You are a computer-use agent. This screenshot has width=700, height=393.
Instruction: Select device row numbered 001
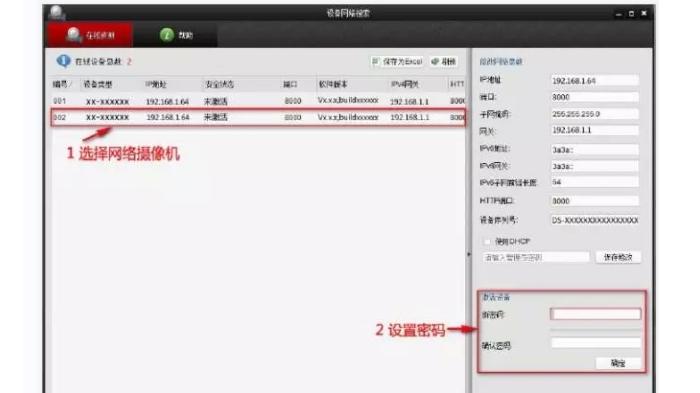pos(258,101)
